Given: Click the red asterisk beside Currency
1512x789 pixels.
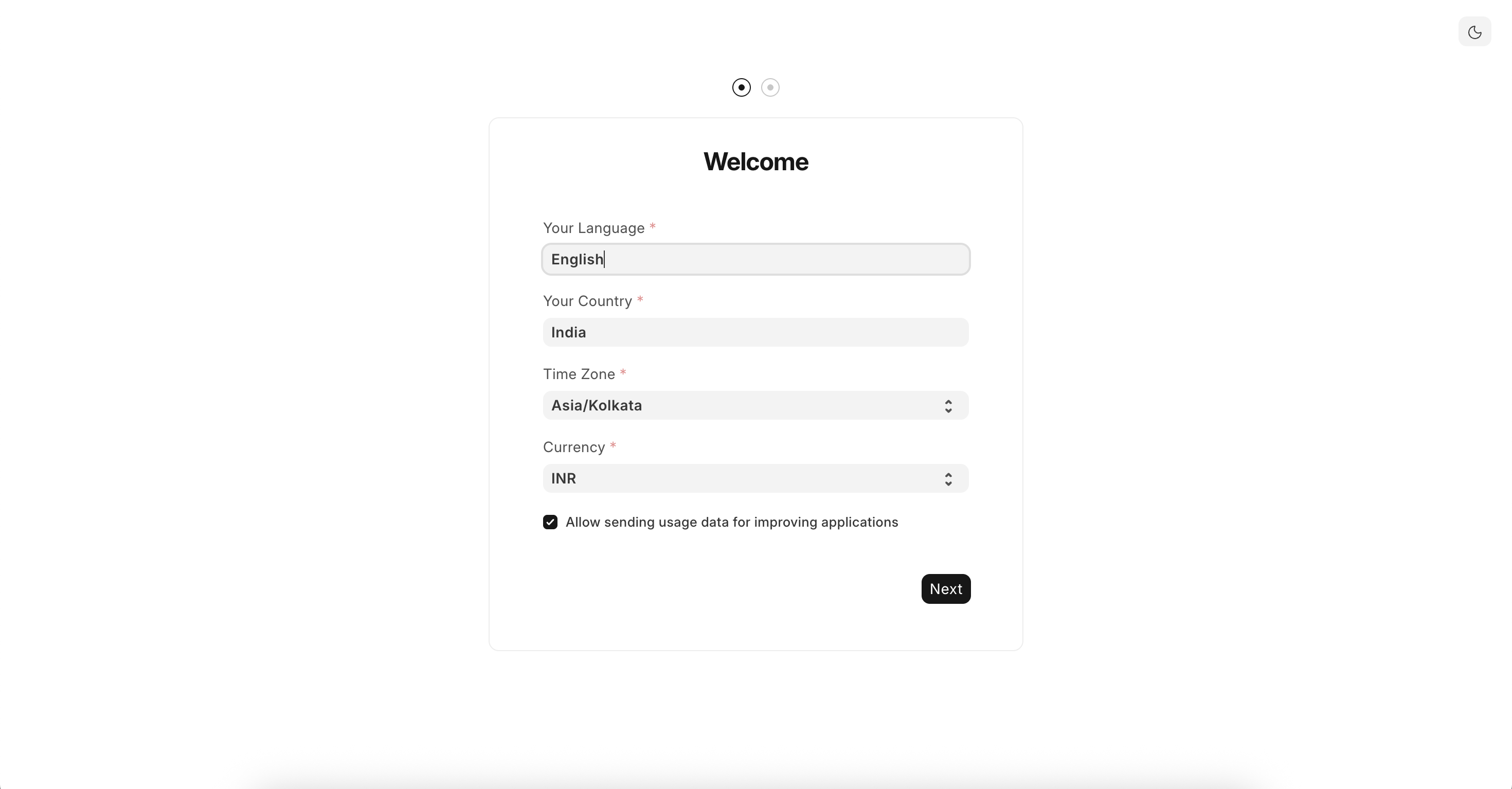Looking at the screenshot, I should coord(613,446).
